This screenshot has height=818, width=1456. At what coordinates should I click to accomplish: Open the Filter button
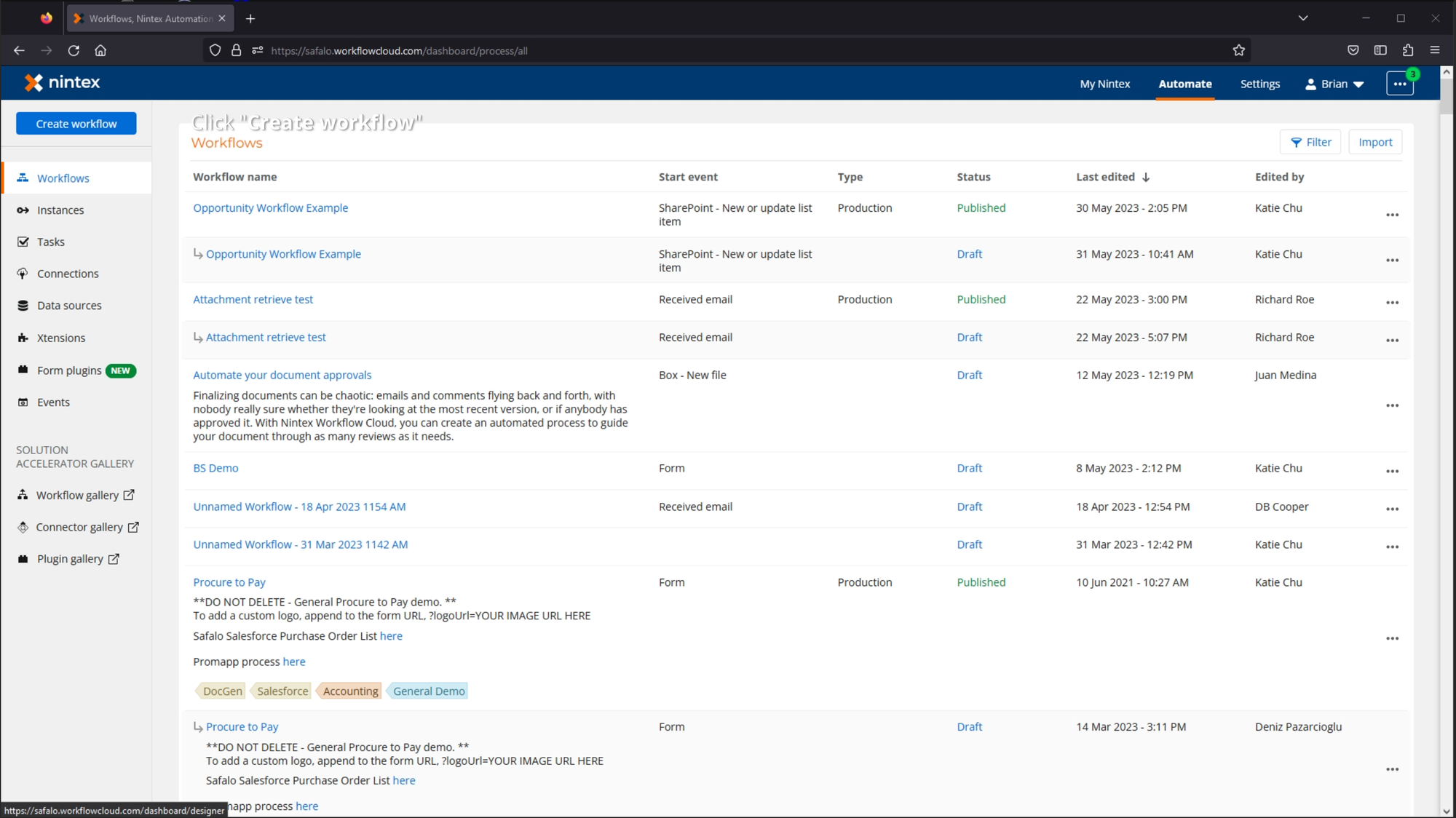click(x=1310, y=143)
